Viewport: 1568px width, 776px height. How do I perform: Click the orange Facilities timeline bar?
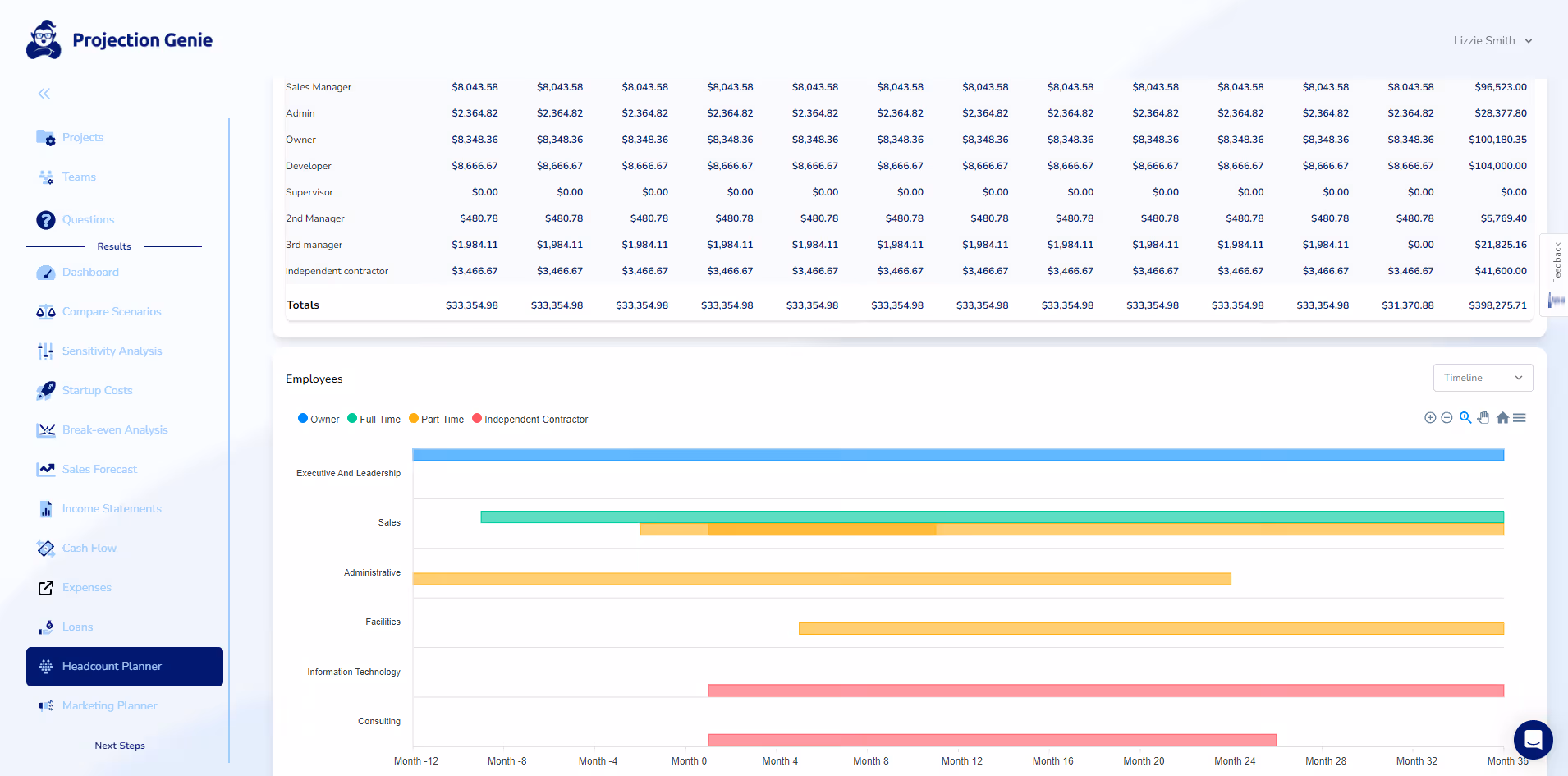(x=1151, y=628)
